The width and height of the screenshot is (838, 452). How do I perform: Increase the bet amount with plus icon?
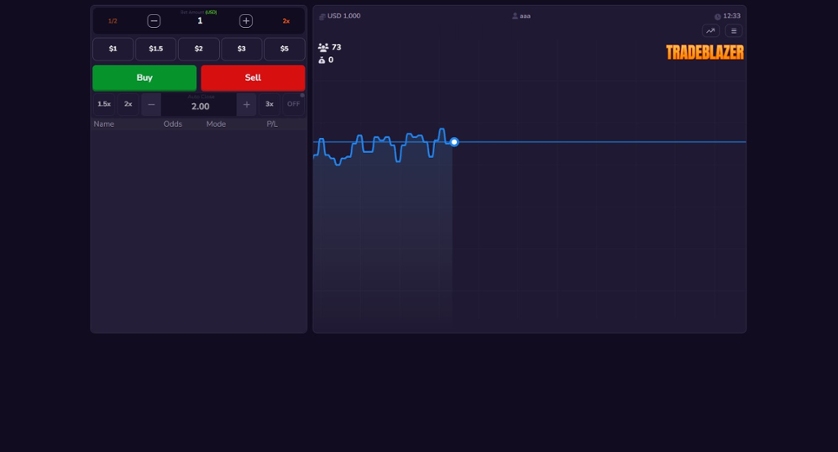tap(246, 21)
